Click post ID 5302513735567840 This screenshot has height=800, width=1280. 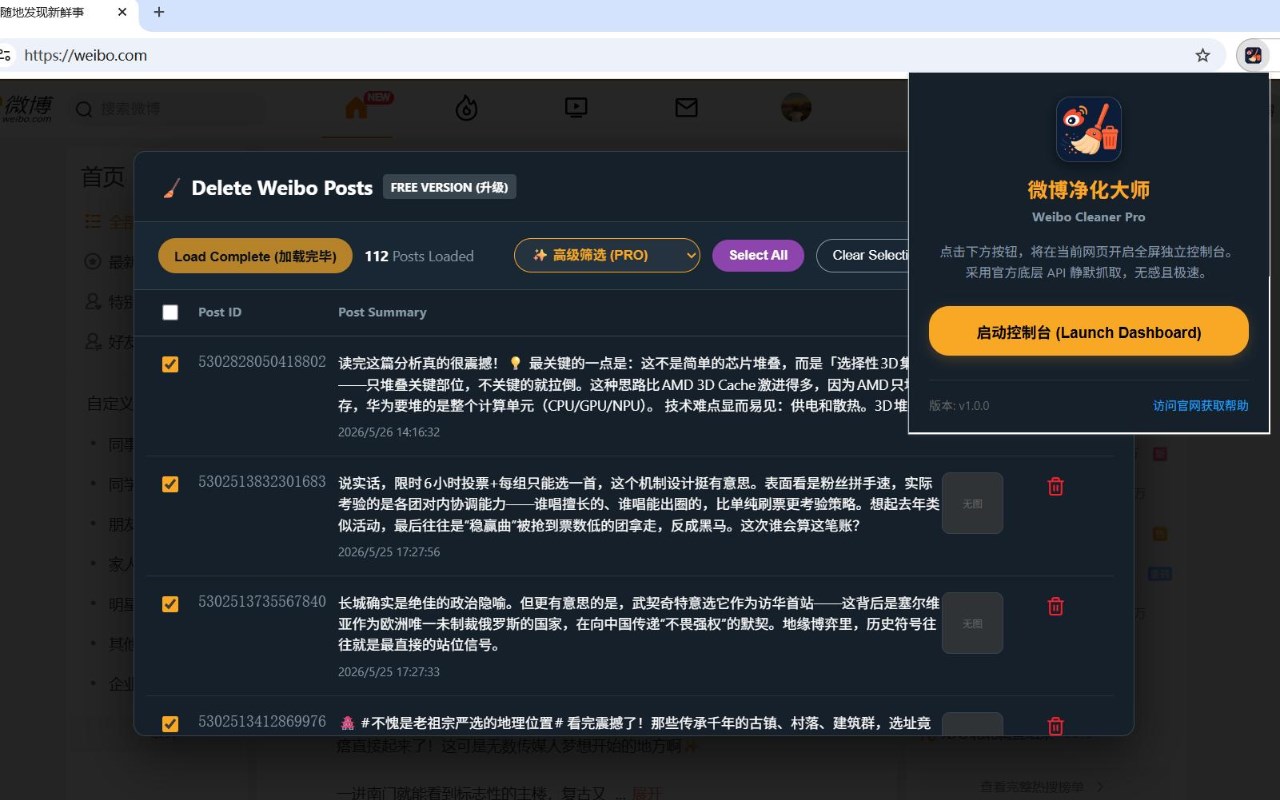(x=262, y=602)
